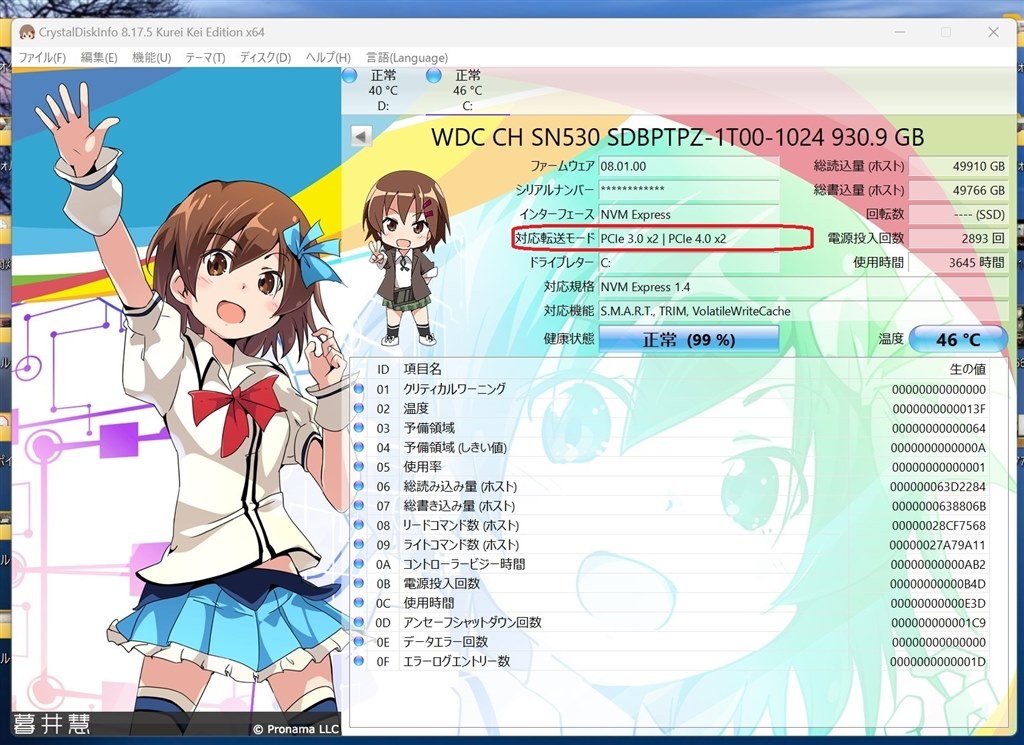Open the 機能(U) menu
The image size is (1024, 745).
(152, 57)
